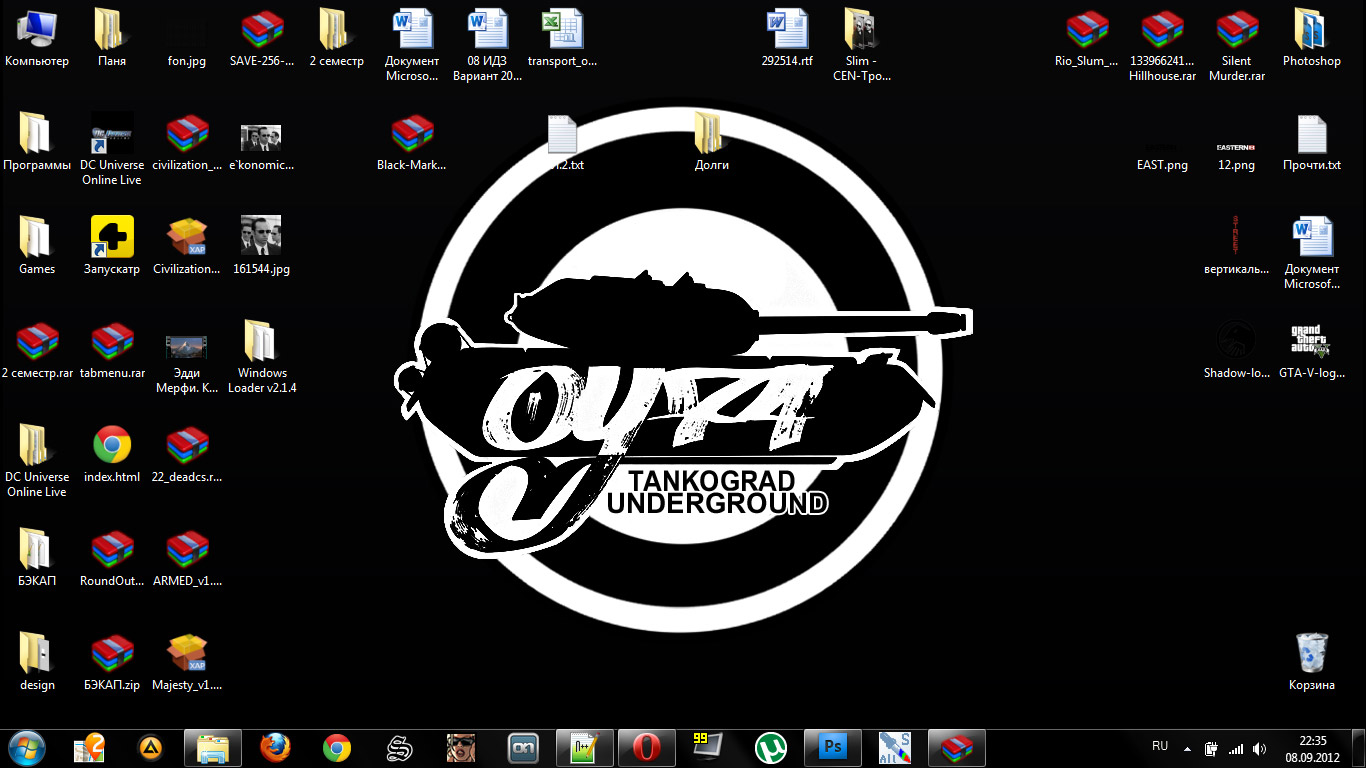Launch 2GIS map from the taskbar
Screen dimensions: 1366x768
[90, 747]
